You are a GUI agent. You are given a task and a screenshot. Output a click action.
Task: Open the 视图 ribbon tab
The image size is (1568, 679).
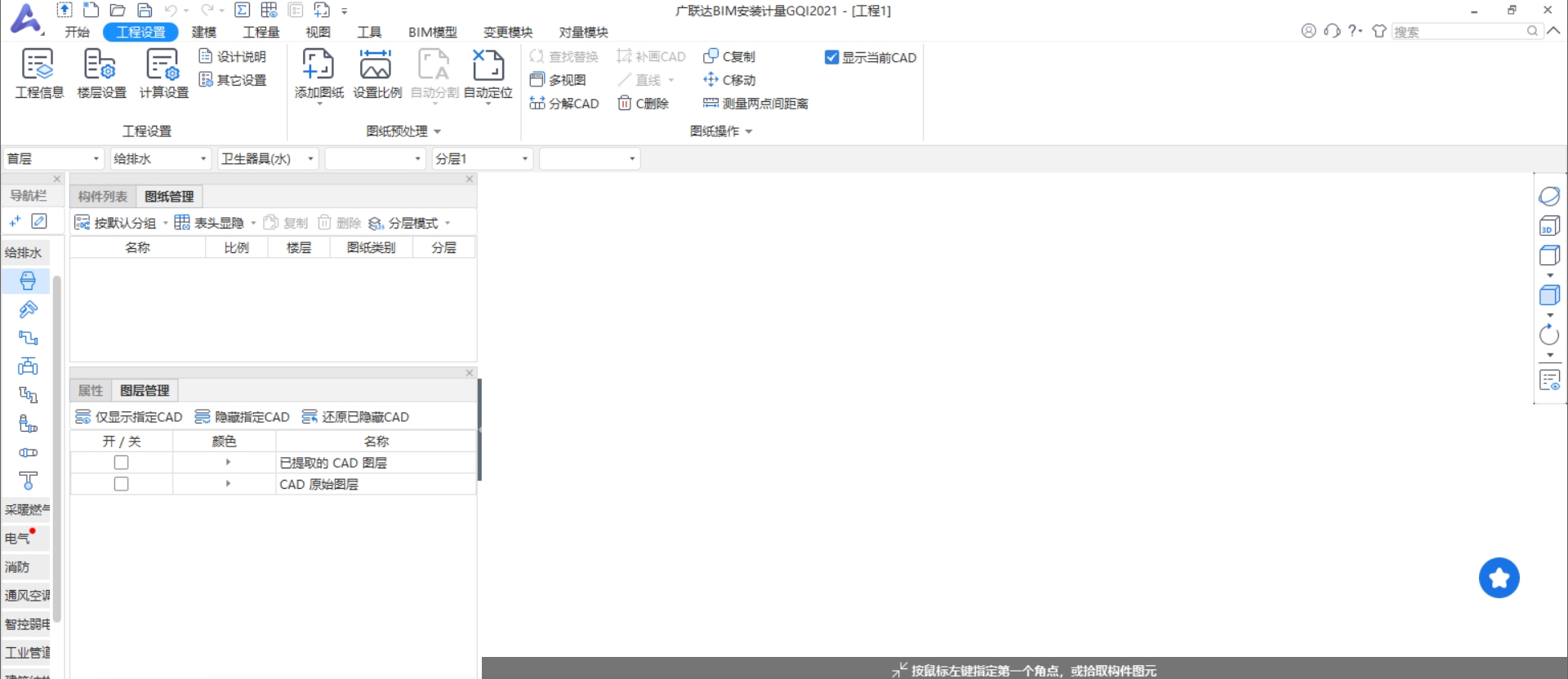pos(318,32)
